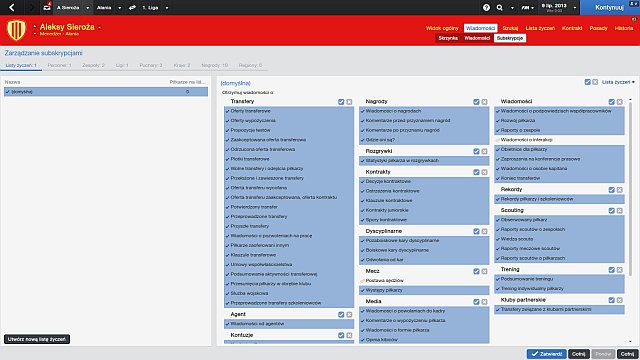Deselect all items in the Nagrody section
640x360 pixels.
[x=484, y=102]
